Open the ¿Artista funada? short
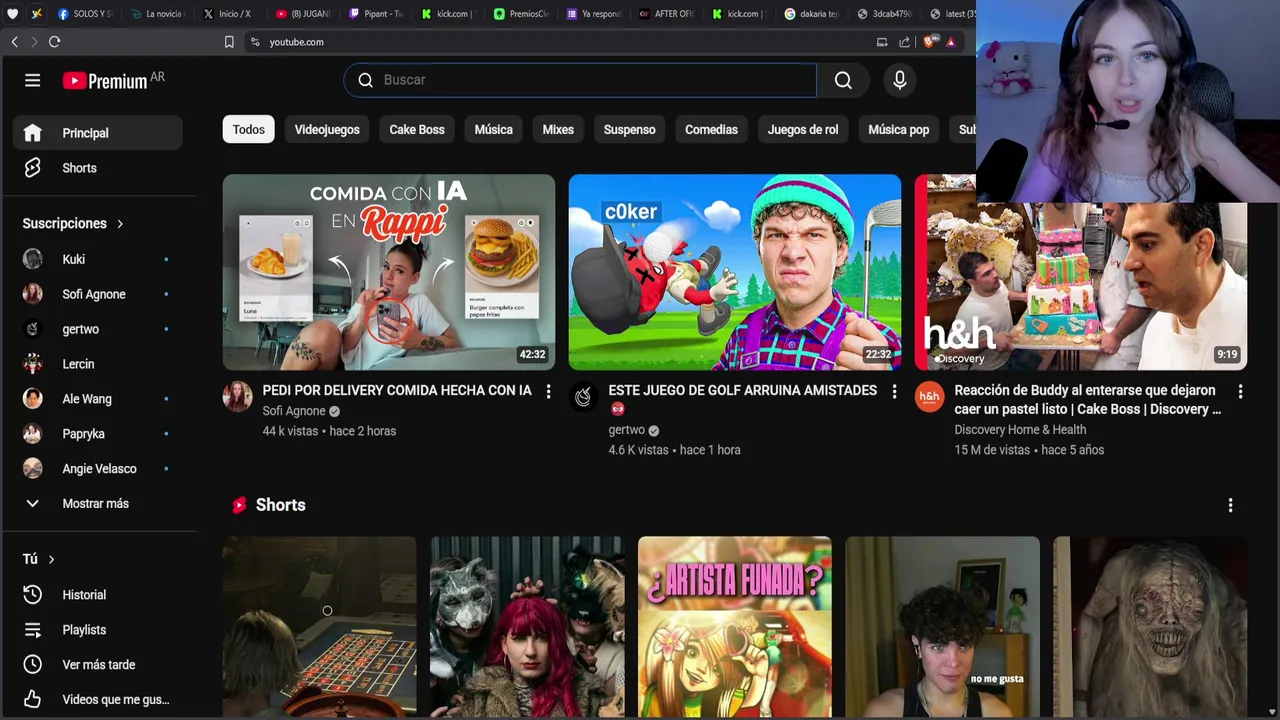 [x=735, y=627]
